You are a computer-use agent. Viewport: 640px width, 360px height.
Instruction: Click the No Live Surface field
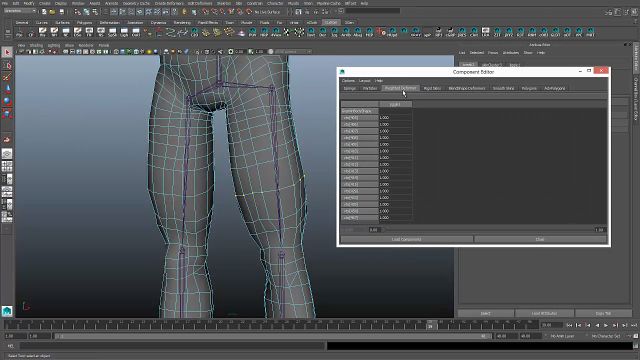(x=267, y=12)
